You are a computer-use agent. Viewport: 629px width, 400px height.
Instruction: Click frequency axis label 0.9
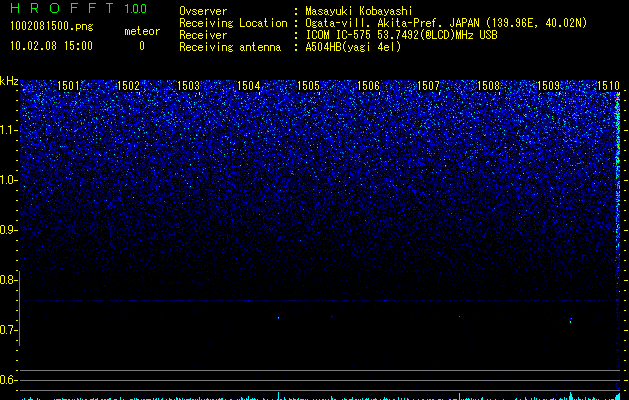point(8,230)
